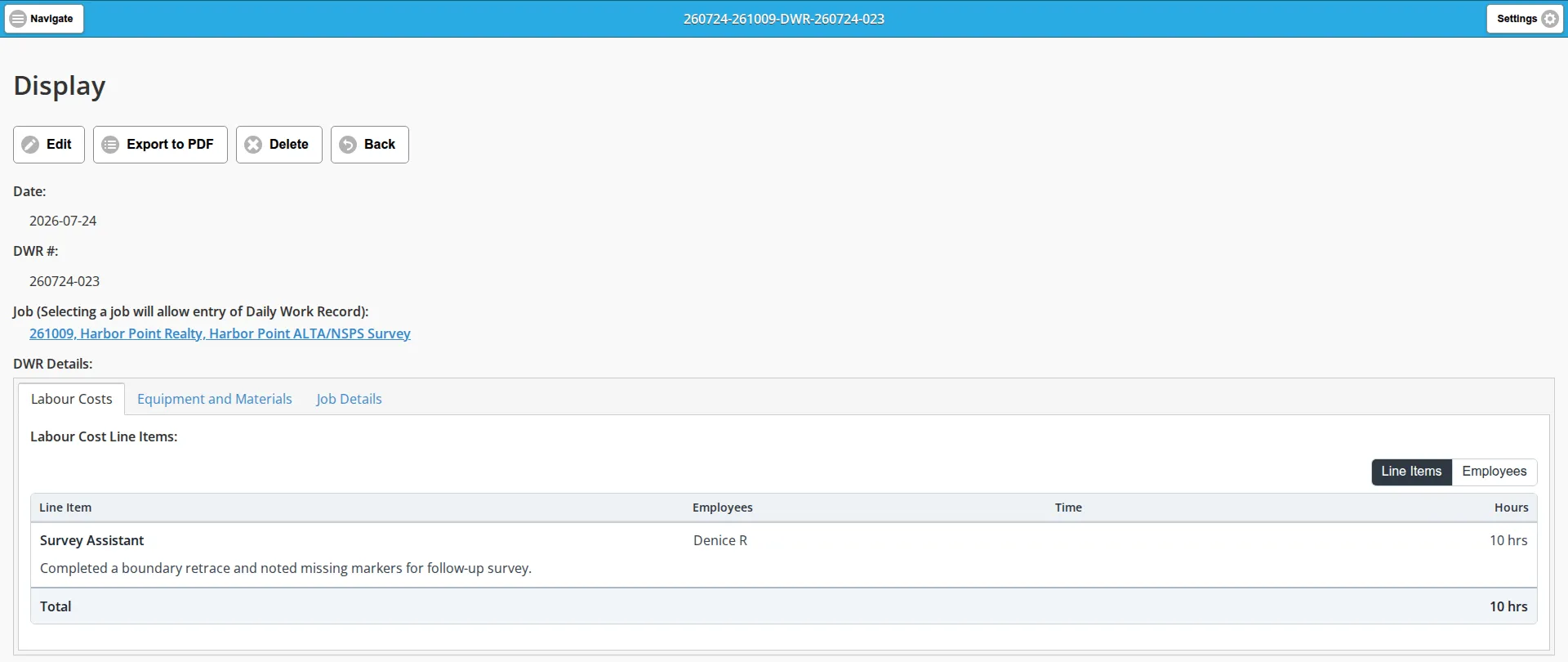Click employee name Denice R
Viewport: 1568px width, 662px height.
(720, 540)
